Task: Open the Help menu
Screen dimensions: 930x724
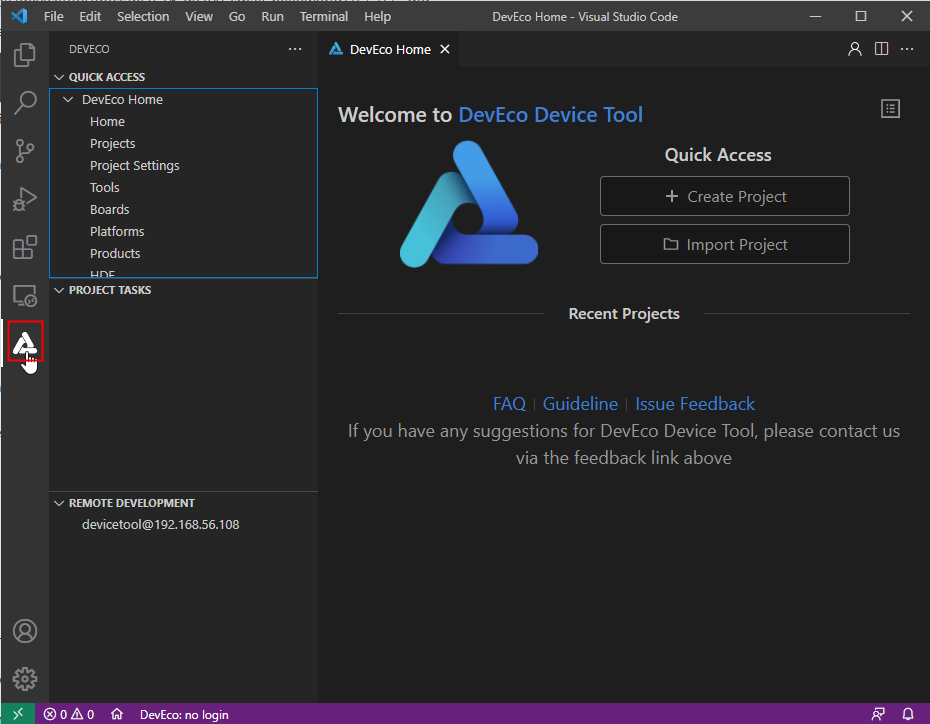Action: 377,17
